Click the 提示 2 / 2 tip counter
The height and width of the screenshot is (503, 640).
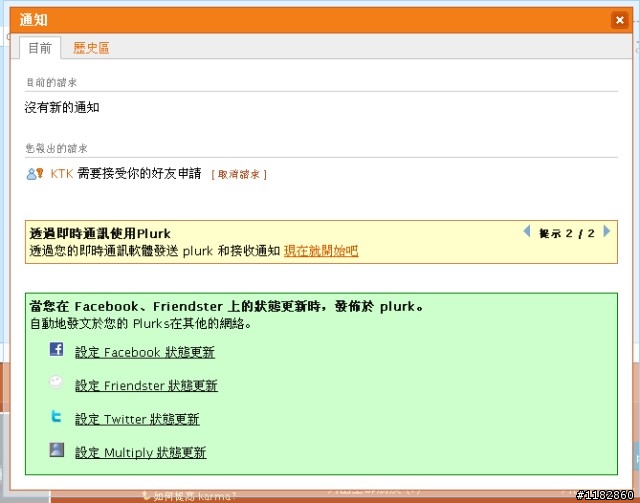(x=567, y=234)
